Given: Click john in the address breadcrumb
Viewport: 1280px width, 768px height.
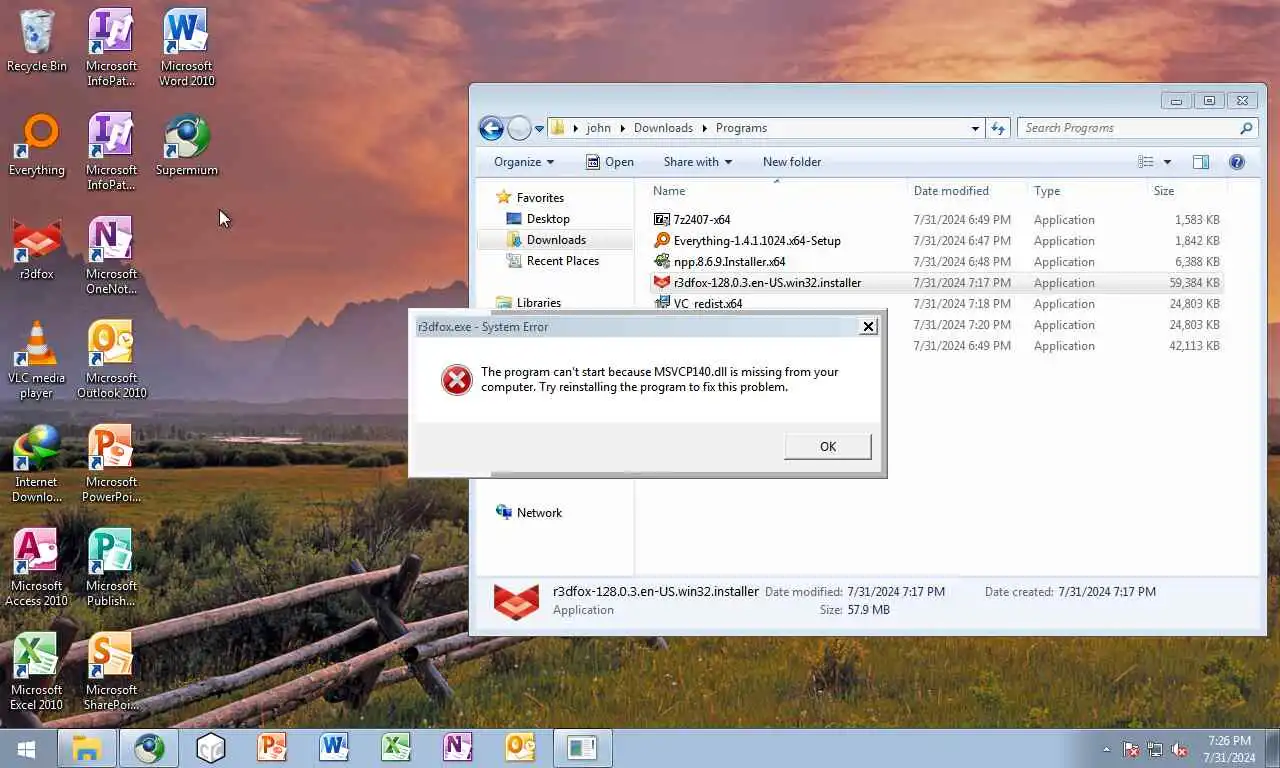Looking at the screenshot, I should (598, 128).
